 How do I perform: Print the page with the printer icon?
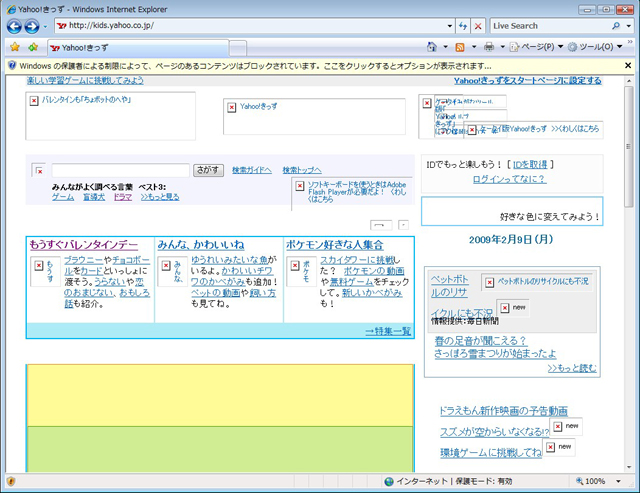pyautogui.click(x=489, y=47)
